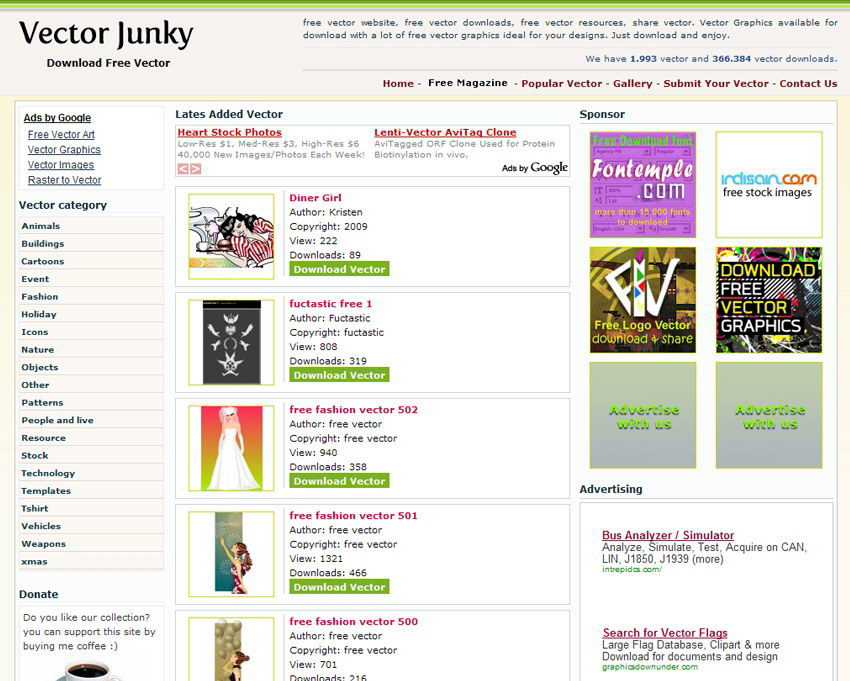Screen dimensions: 850x681
Task: Open the fuctastic free 1 title link
Action: (x=331, y=304)
